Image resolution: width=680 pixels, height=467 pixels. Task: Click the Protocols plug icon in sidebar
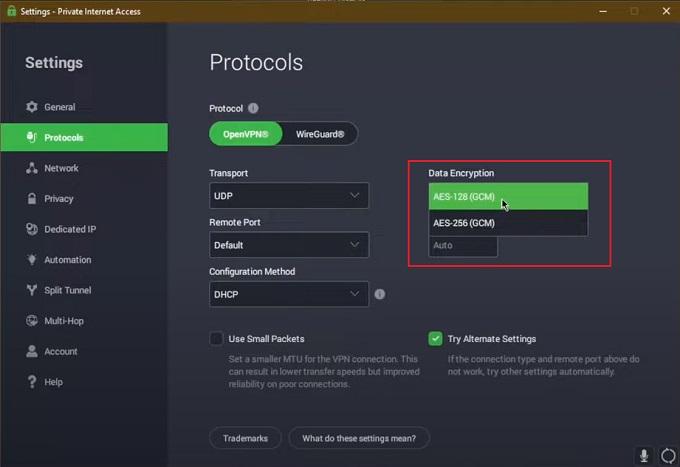pyautogui.click(x=32, y=137)
